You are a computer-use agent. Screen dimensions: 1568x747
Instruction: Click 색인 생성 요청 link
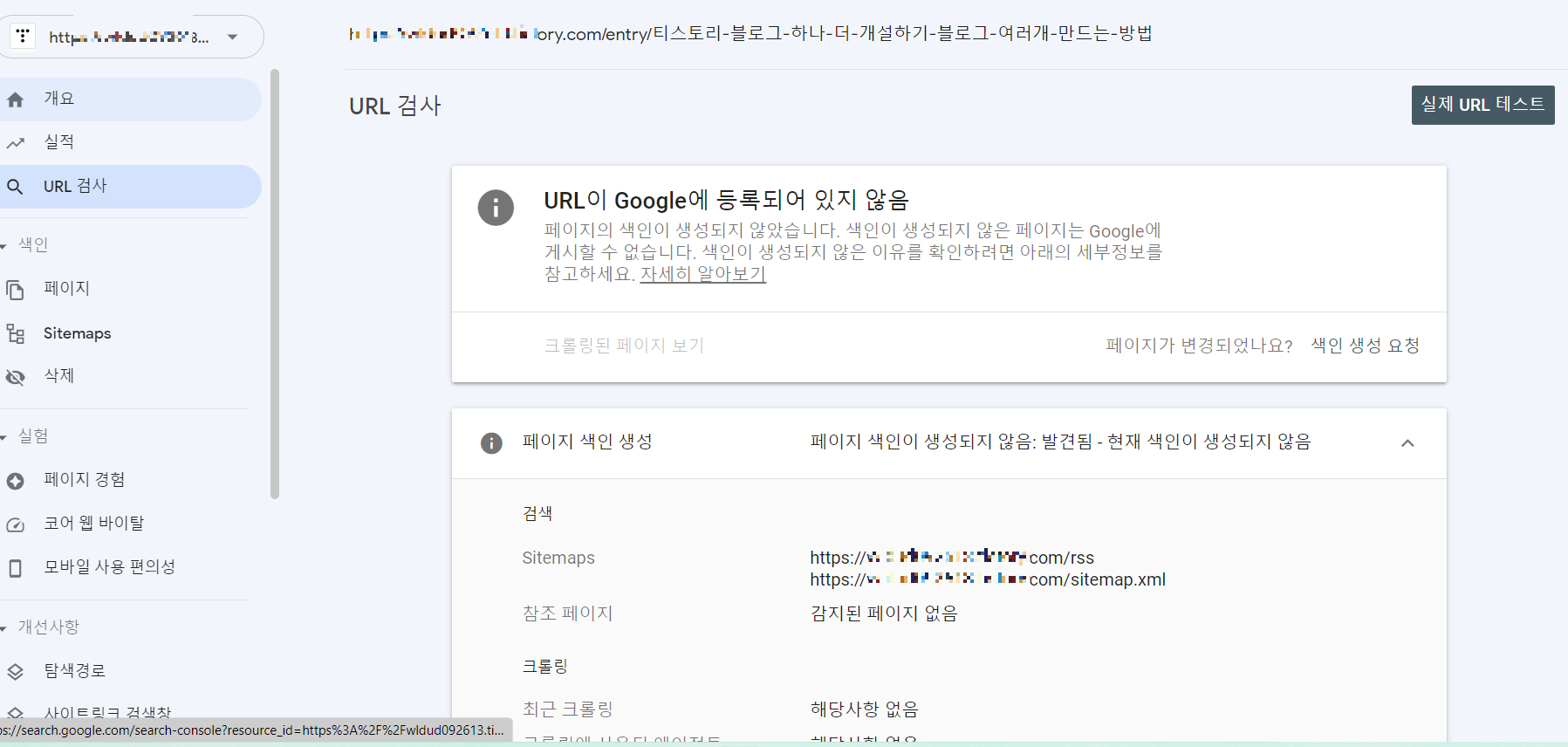pyautogui.click(x=1366, y=346)
